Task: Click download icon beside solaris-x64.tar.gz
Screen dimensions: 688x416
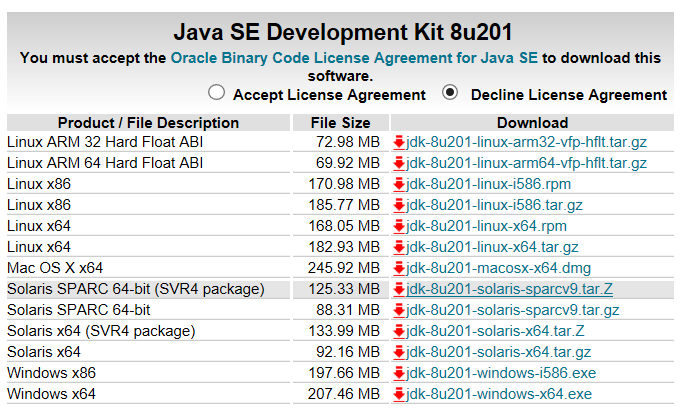Action: pos(399,352)
